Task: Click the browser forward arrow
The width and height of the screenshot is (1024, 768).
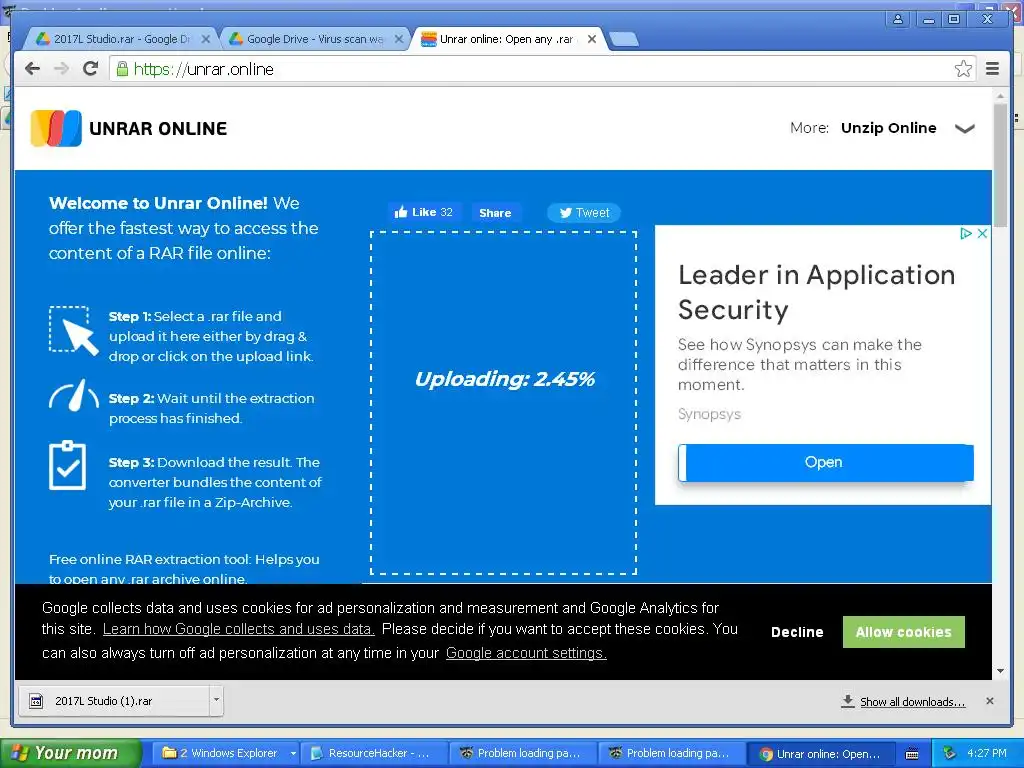Action: [x=61, y=69]
